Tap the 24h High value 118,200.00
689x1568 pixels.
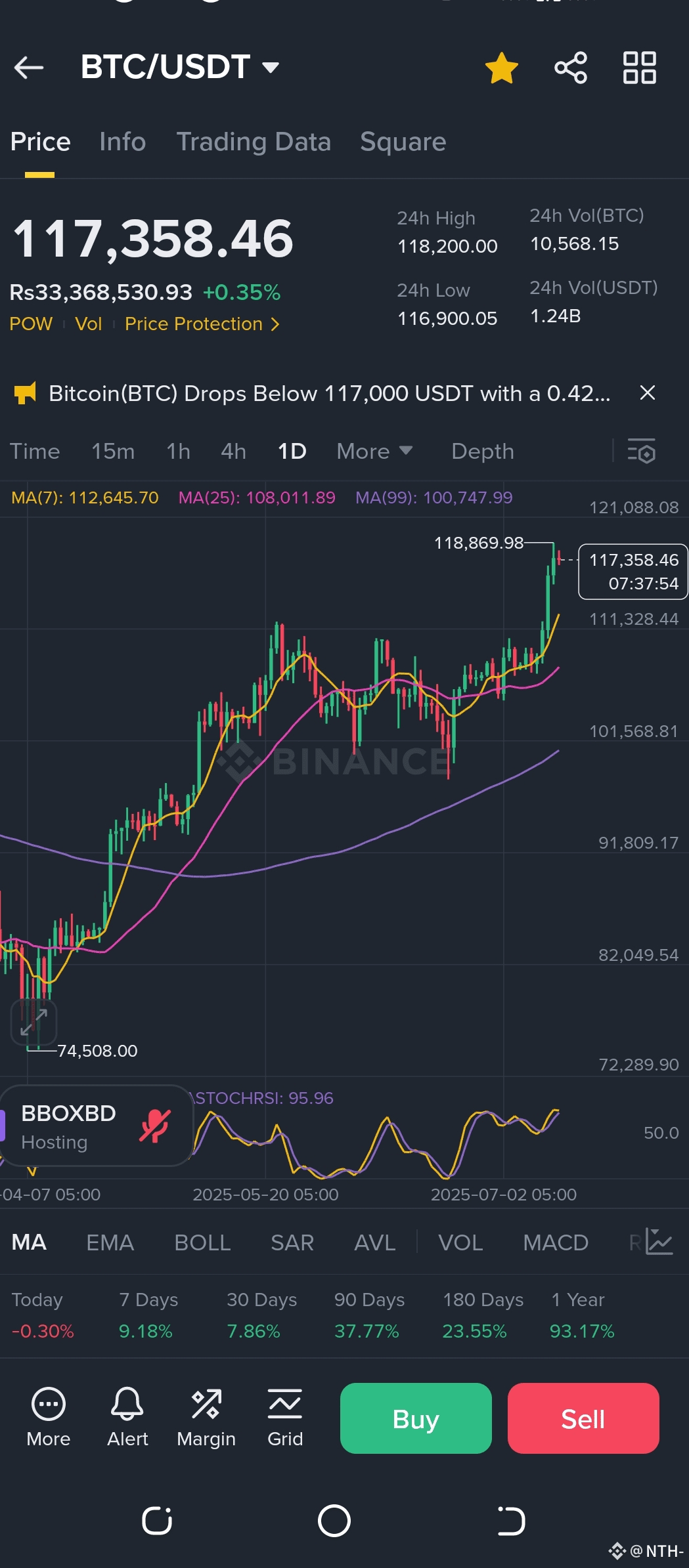(447, 246)
